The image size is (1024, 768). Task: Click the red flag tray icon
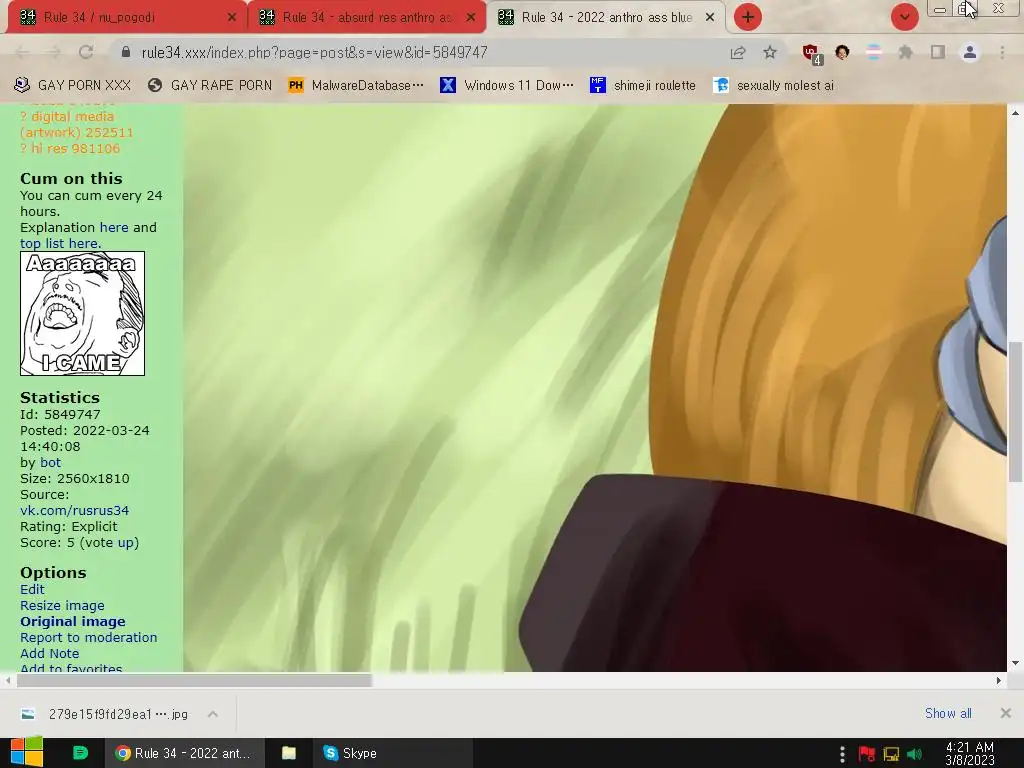(867, 754)
